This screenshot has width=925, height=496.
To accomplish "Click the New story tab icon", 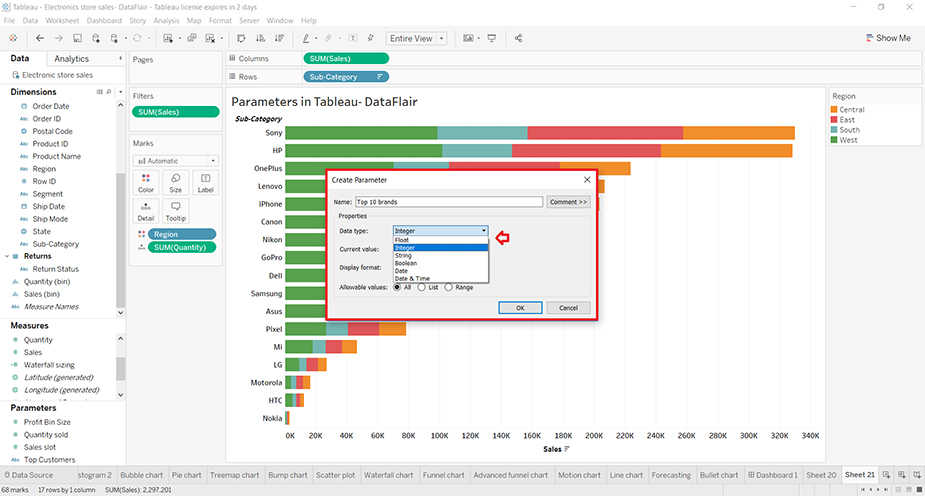I will pos(917,475).
